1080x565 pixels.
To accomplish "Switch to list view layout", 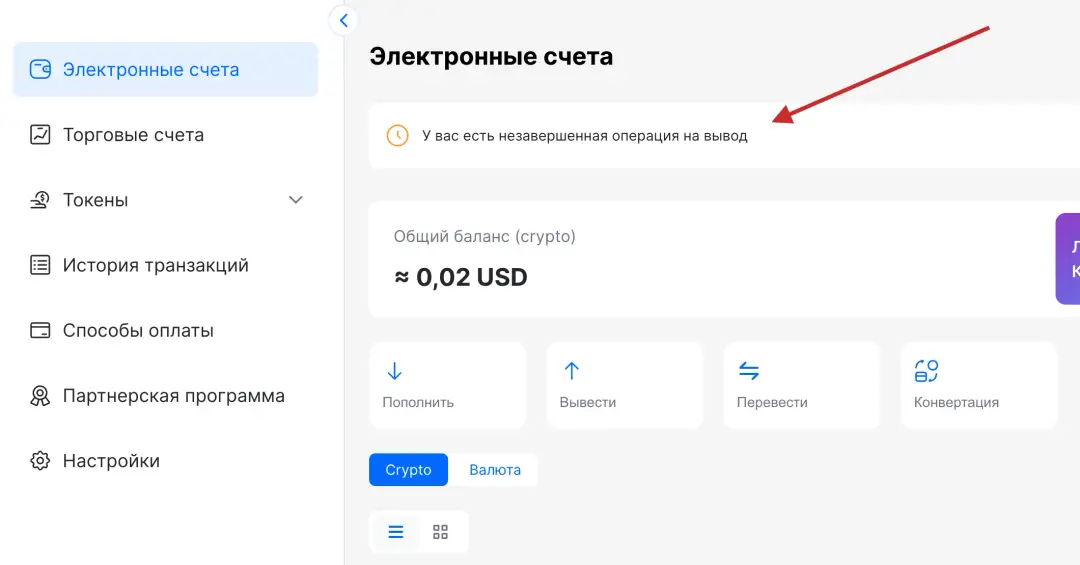I will (x=396, y=532).
